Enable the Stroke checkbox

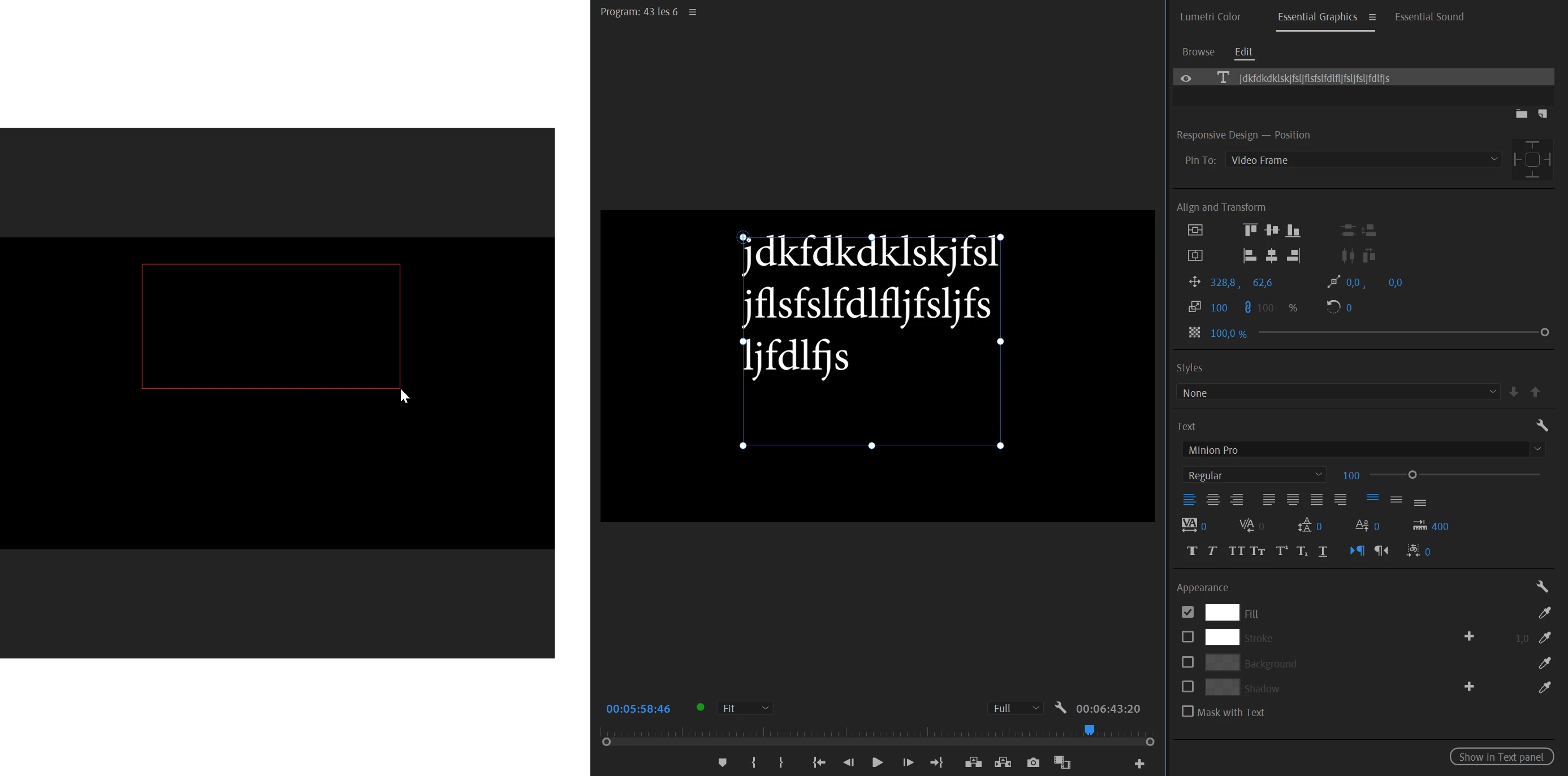[1187, 637]
